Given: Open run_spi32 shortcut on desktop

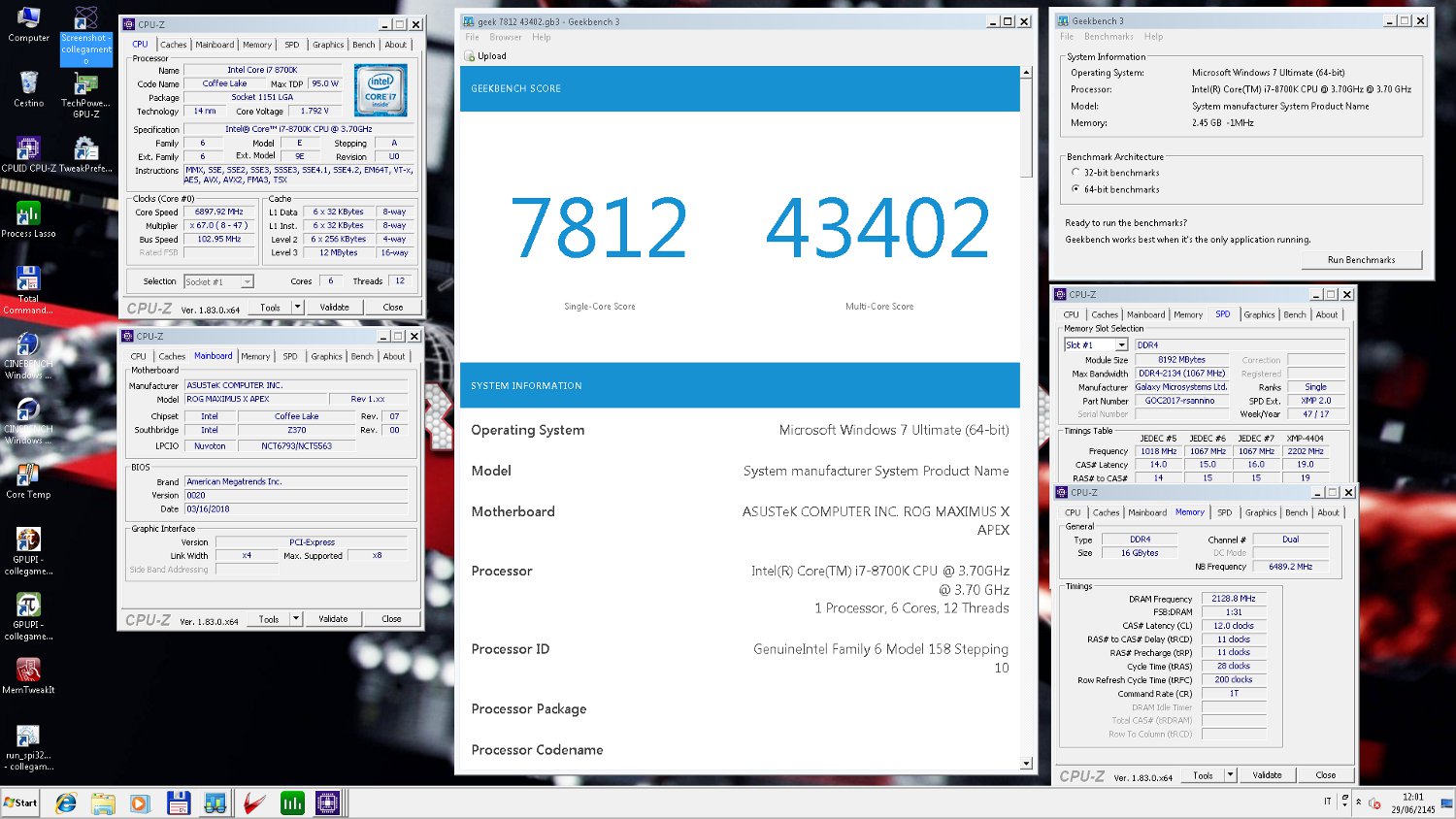Looking at the screenshot, I should pyautogui.click(x=28, y=747).
